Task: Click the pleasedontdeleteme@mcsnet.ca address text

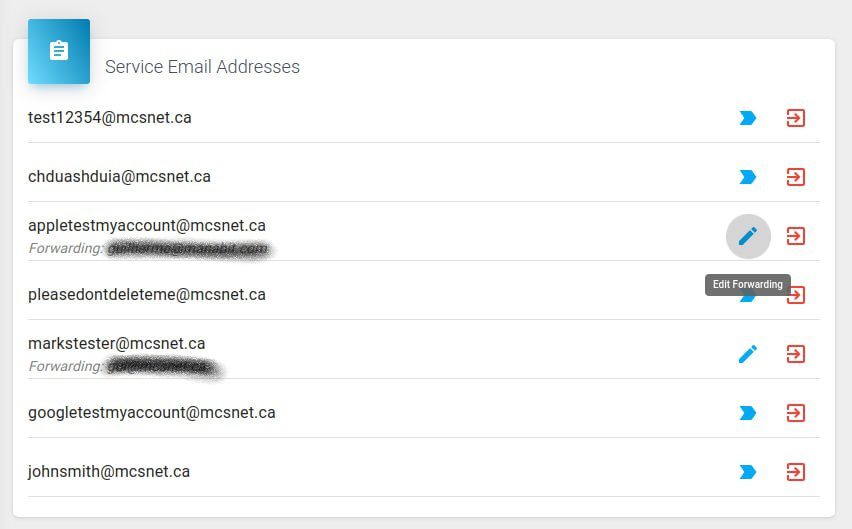Action: click(147, 295)
